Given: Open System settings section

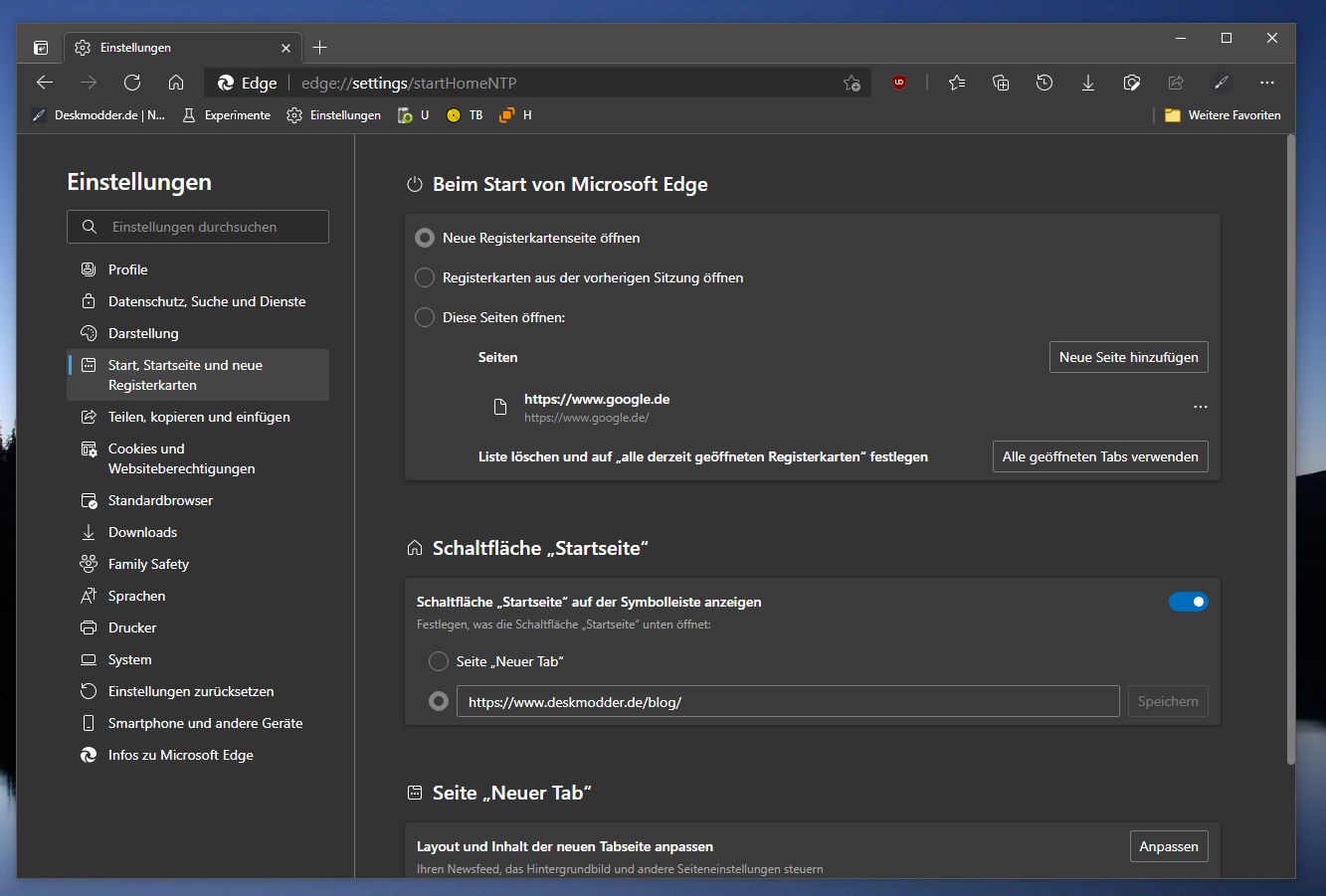Looking at the screenshot, I should tap(198, 659).
